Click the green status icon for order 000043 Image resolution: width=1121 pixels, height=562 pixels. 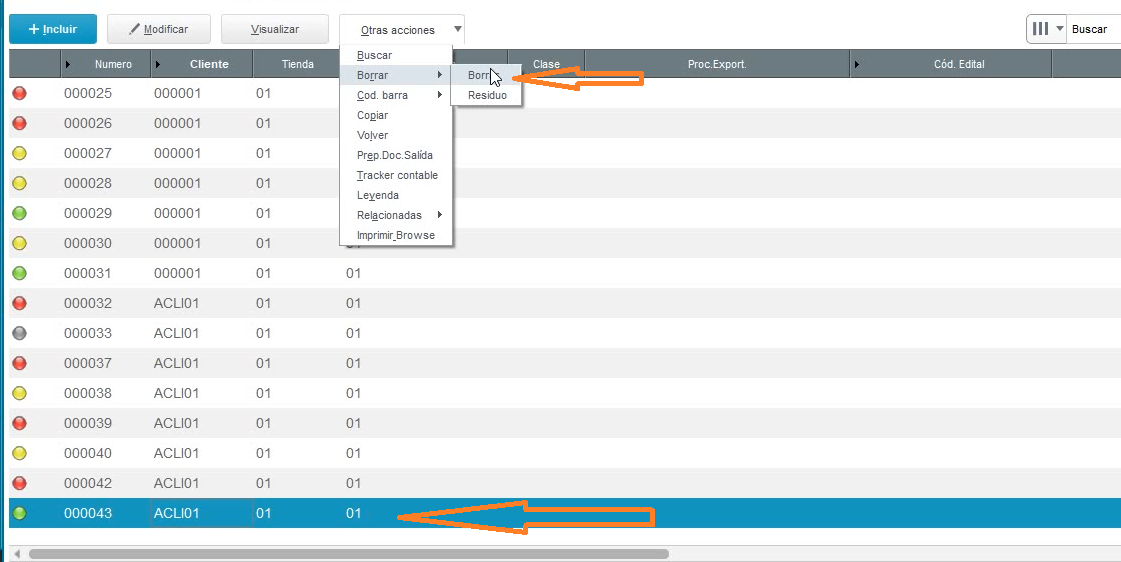point(19,513)
